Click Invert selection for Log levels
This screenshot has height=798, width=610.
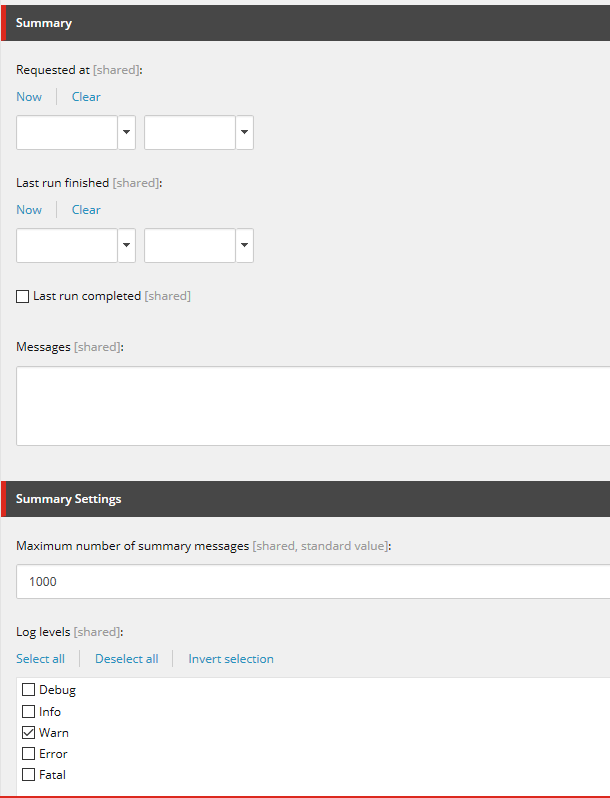(x=231, y=659)
